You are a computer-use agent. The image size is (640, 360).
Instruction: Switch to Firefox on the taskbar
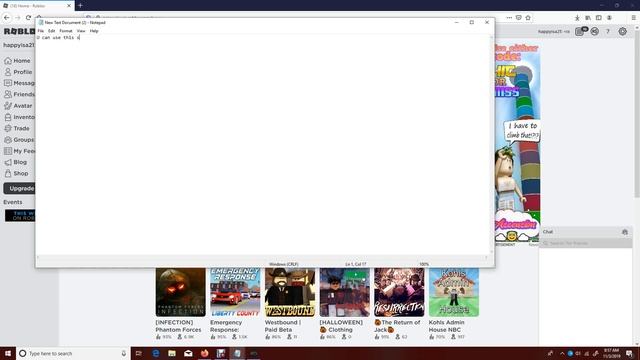(204, 353)
